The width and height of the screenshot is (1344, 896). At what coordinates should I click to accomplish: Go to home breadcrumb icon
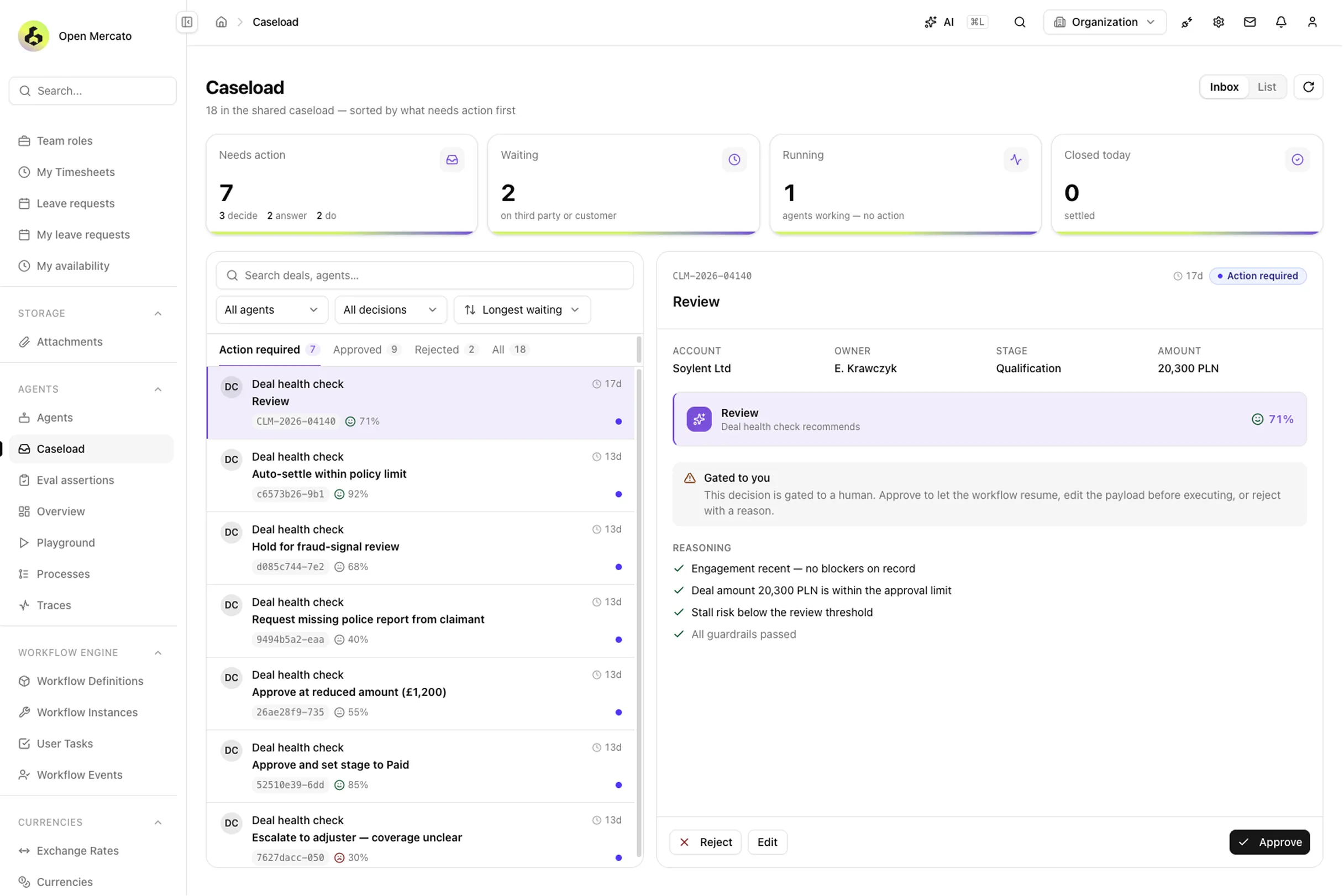coord(221,22)
